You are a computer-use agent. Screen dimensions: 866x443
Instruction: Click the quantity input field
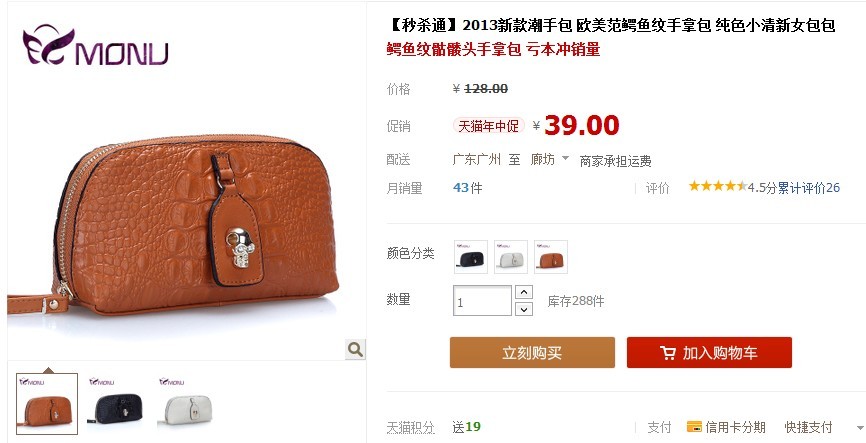[482, 300]
